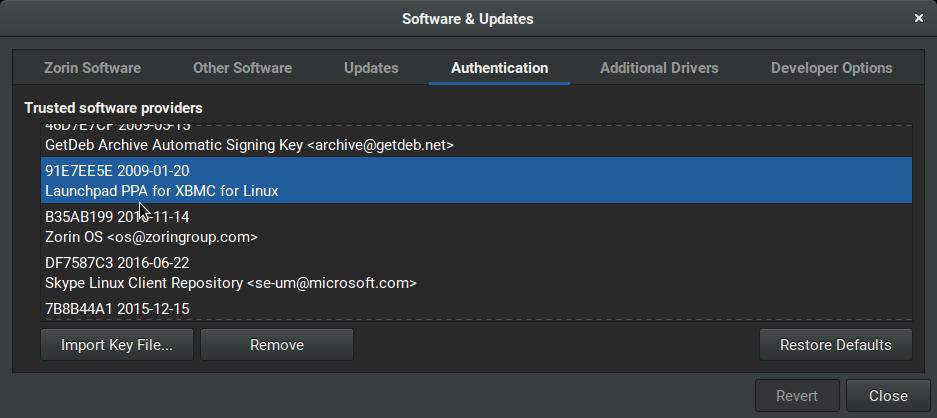
Task: Click the Import Key File button
Action: 117,345
